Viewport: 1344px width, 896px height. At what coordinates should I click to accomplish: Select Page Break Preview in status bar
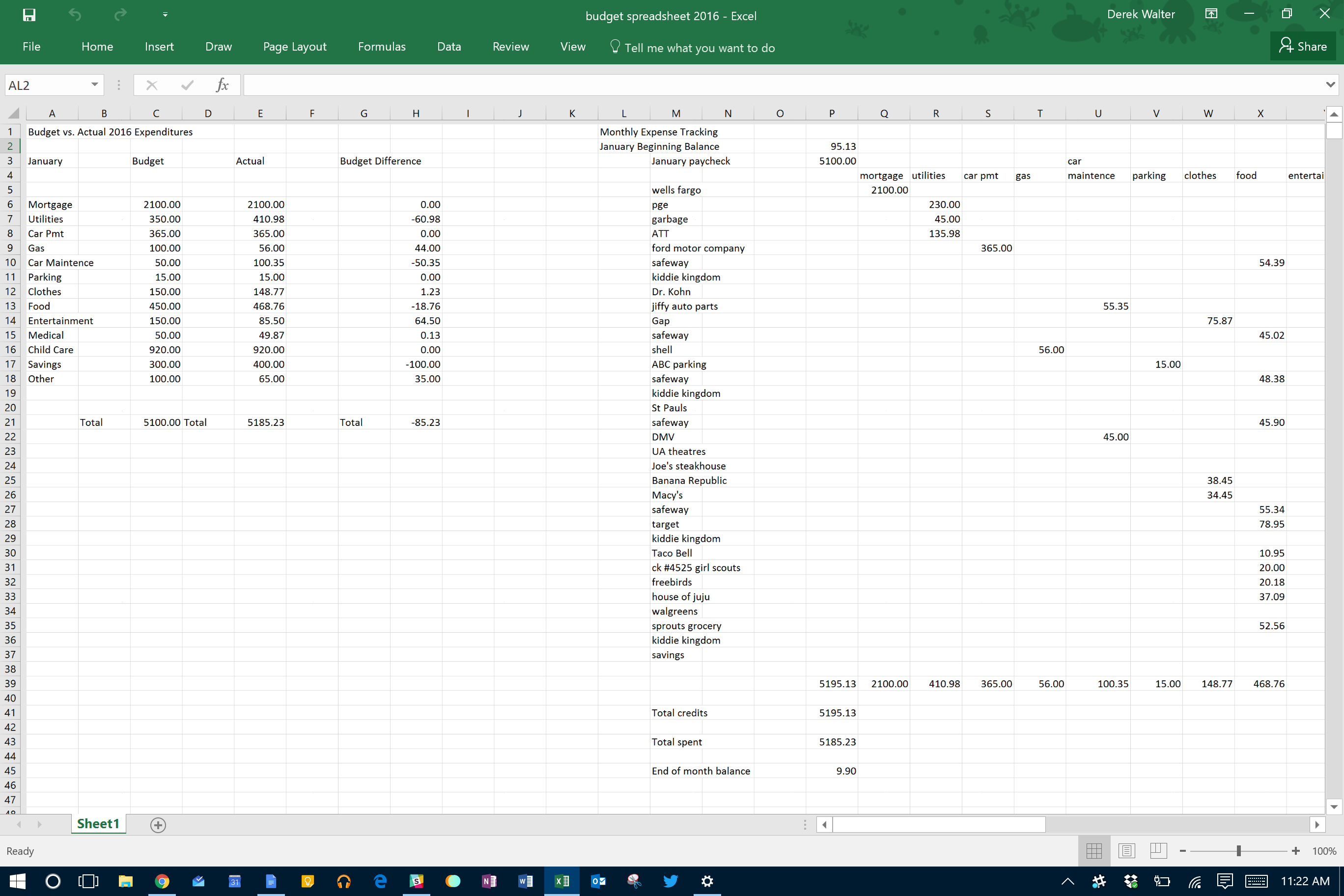pos(1159,851)
